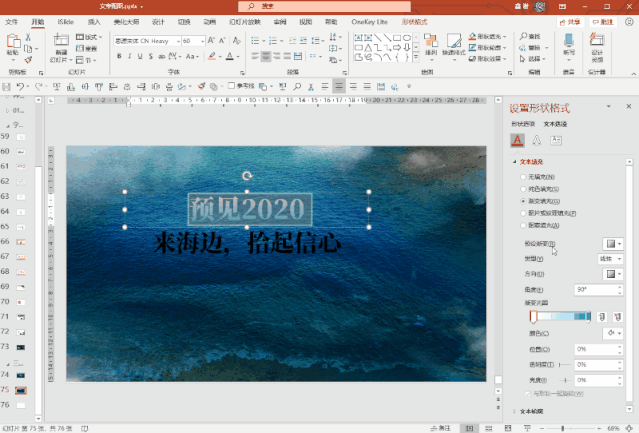Select the Pattern fill radio option
The image size is (639, 433).
tap(523, 225)
